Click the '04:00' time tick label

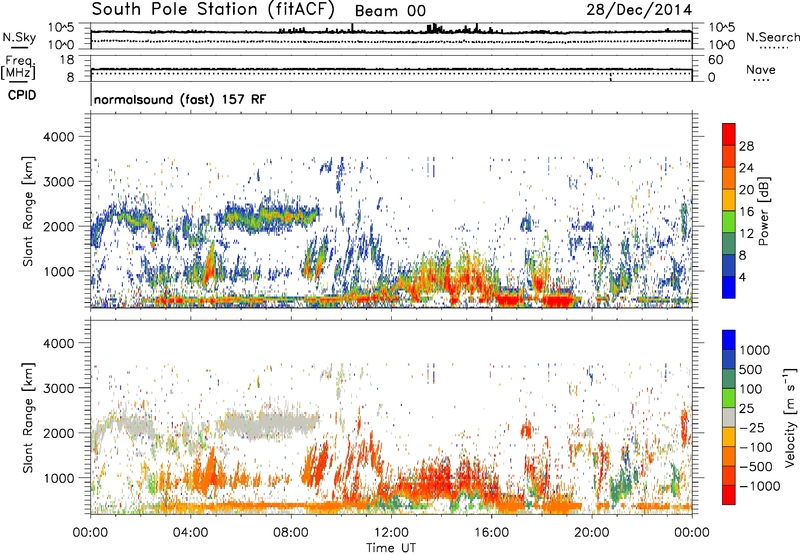(x=190, y=533)
